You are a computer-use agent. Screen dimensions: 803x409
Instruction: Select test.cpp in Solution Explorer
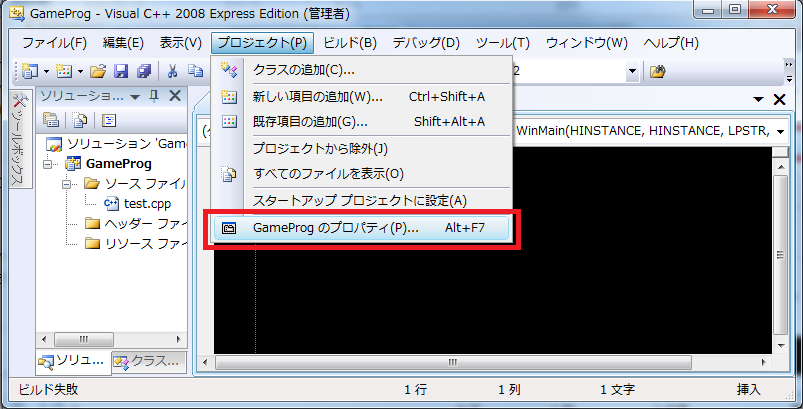coord(137,203)
